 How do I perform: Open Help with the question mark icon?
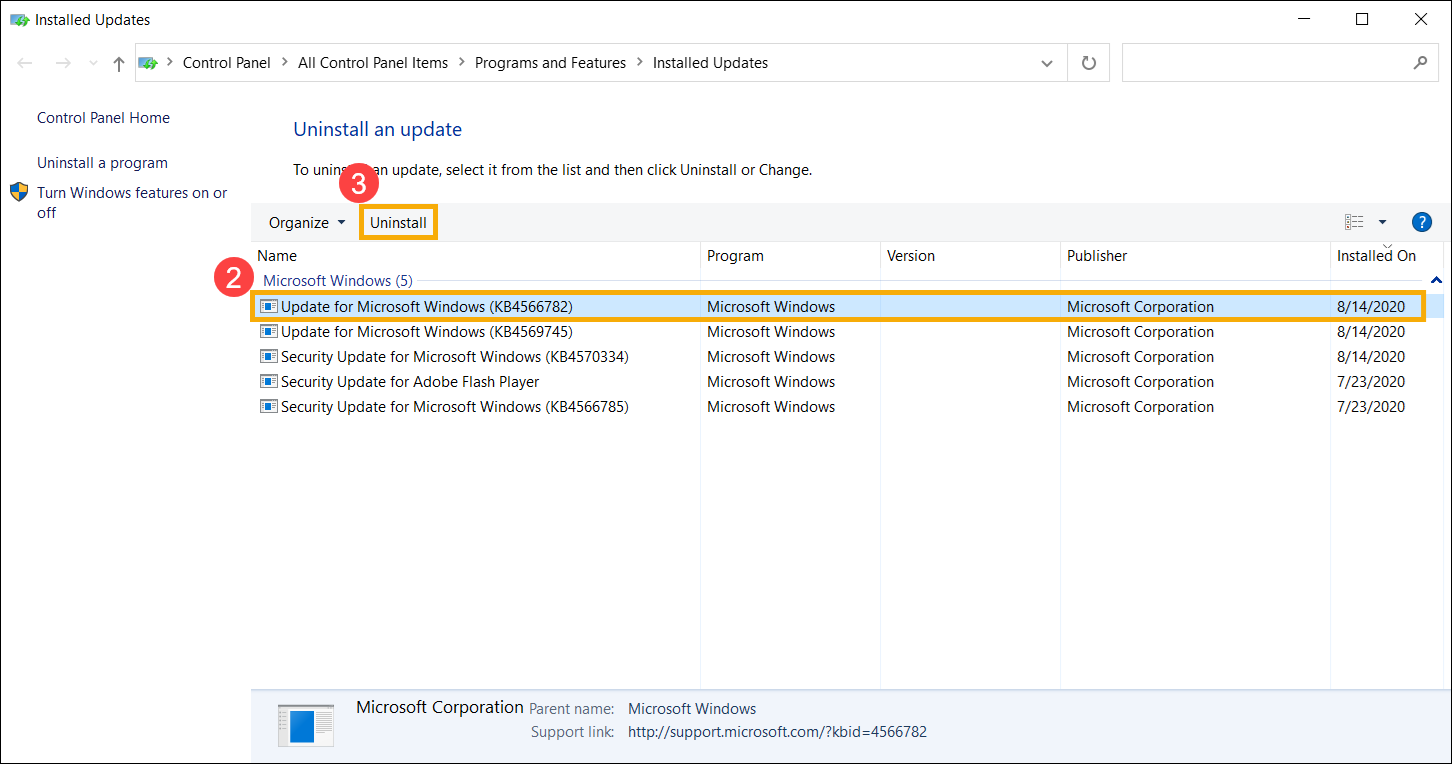(1421, 222)
